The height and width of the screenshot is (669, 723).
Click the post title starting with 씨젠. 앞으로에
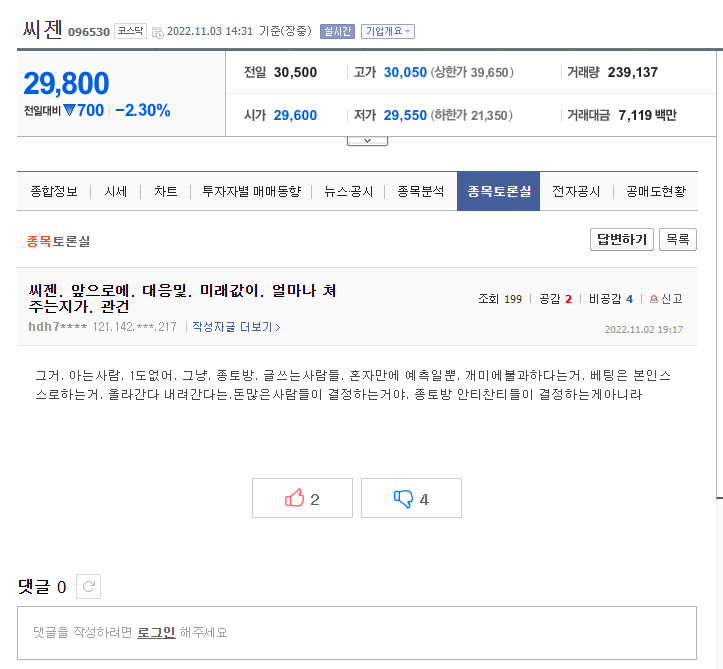tap(182, 298)
